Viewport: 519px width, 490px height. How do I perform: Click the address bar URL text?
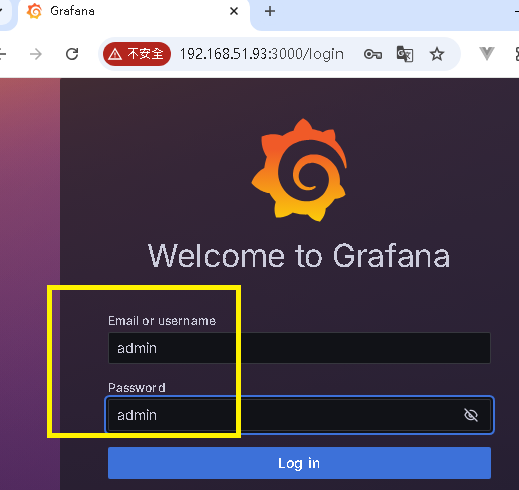point(262,54)
